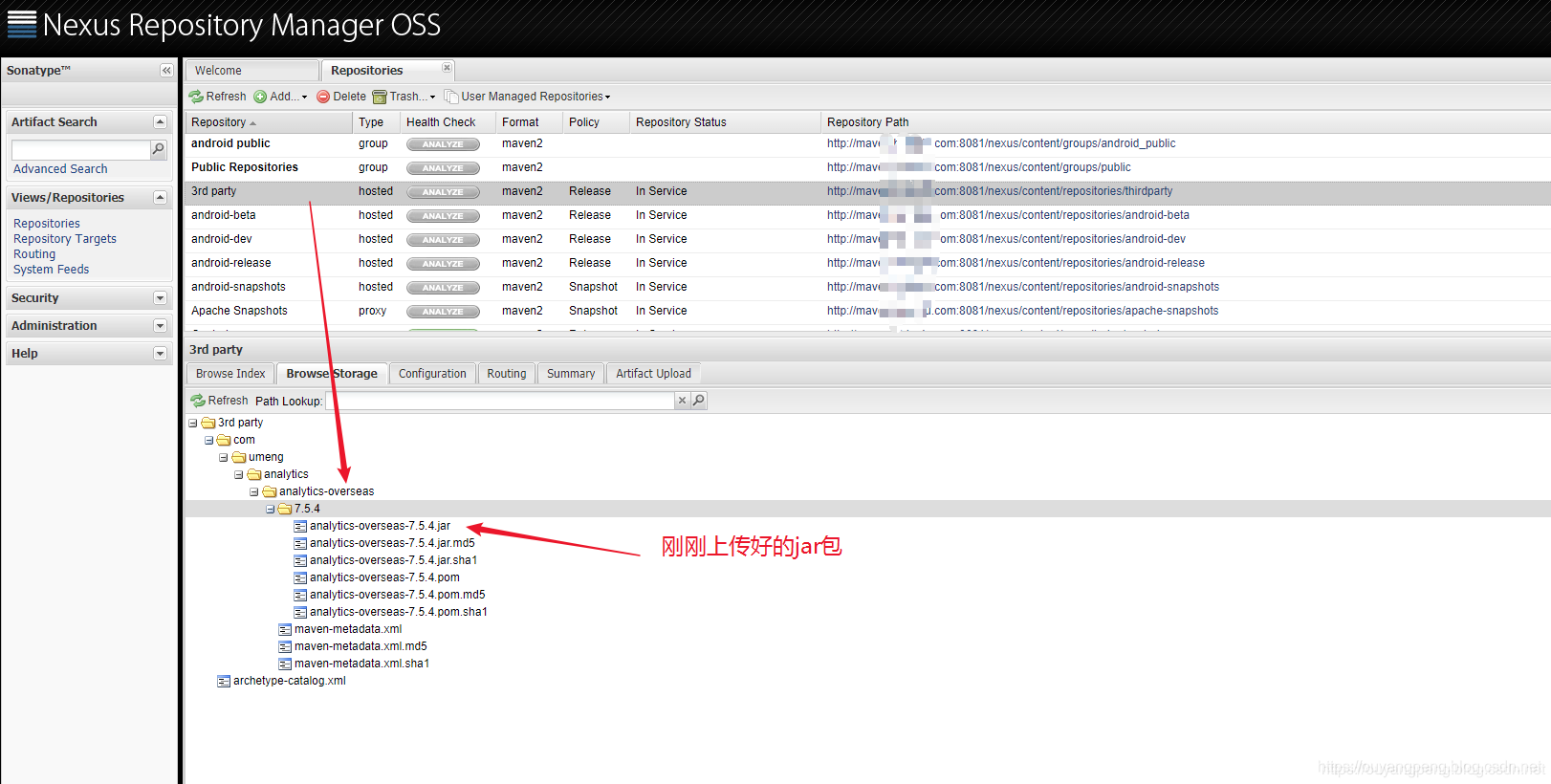Collapse the analytics-overseas folder node
Viewport: 1551px width, 784px height.
[254, 491]
